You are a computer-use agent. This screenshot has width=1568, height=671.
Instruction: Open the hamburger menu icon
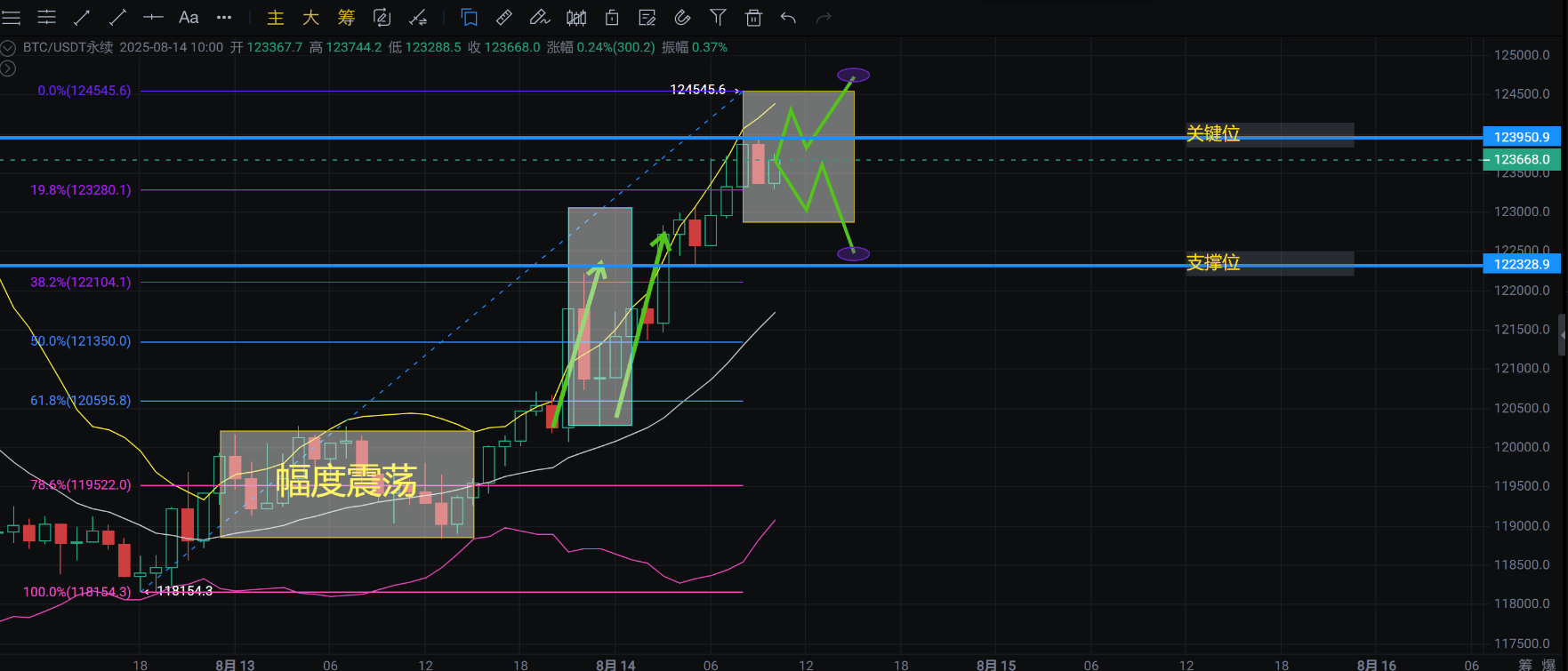(11, 17)
